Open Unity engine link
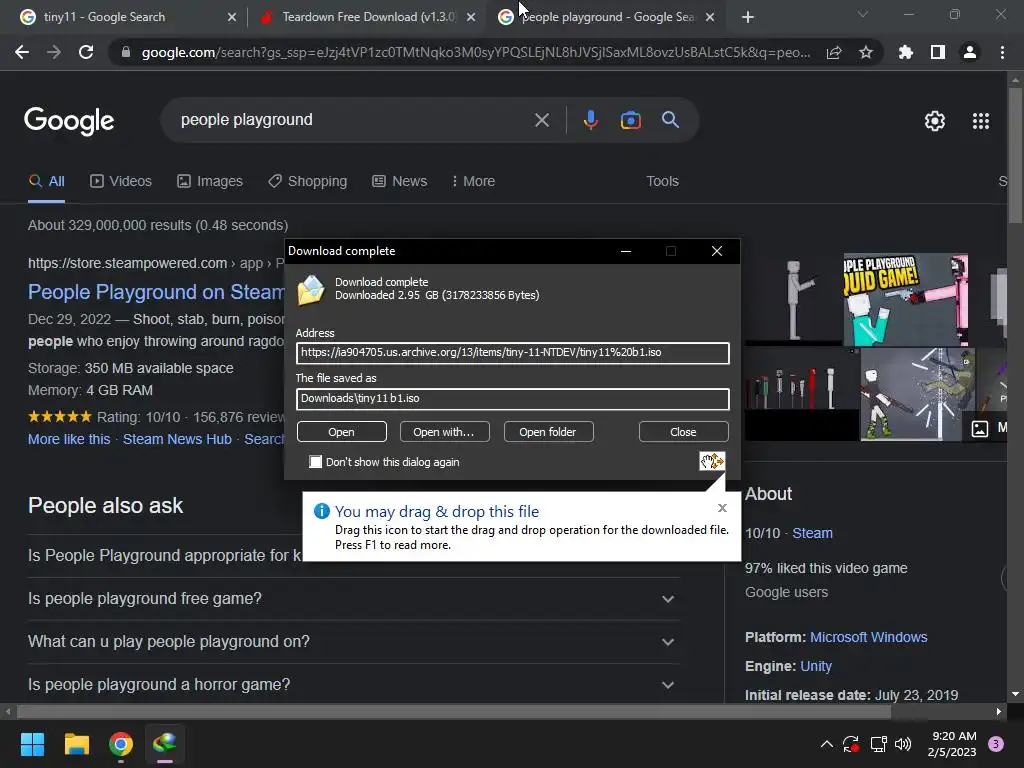The width and height of the screenshot is (1024, 768). 816,665
